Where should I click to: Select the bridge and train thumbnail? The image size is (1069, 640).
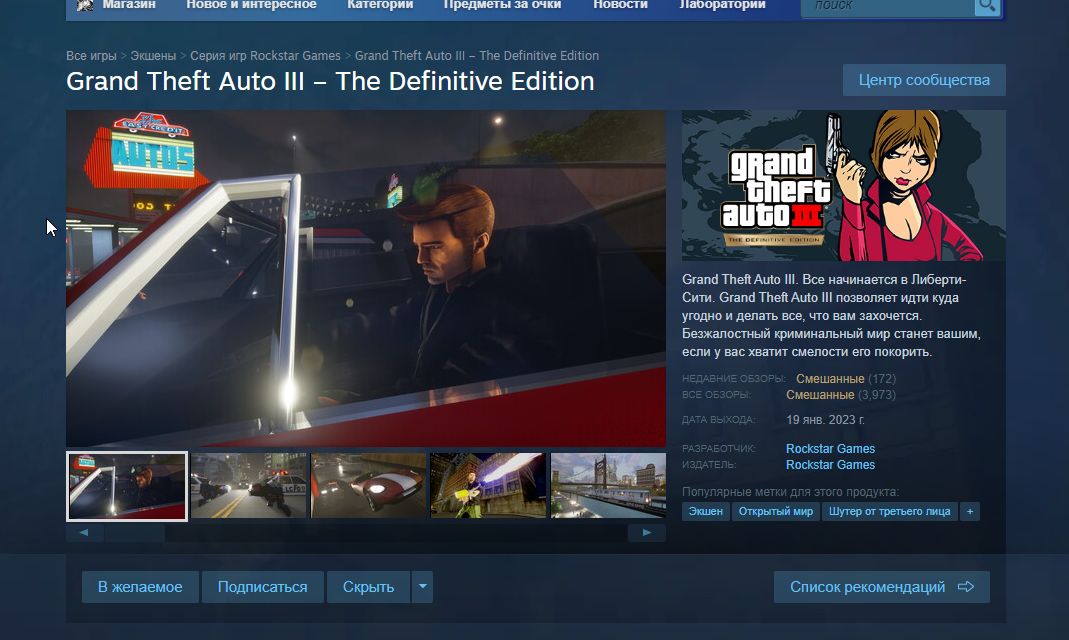(608, 486)
